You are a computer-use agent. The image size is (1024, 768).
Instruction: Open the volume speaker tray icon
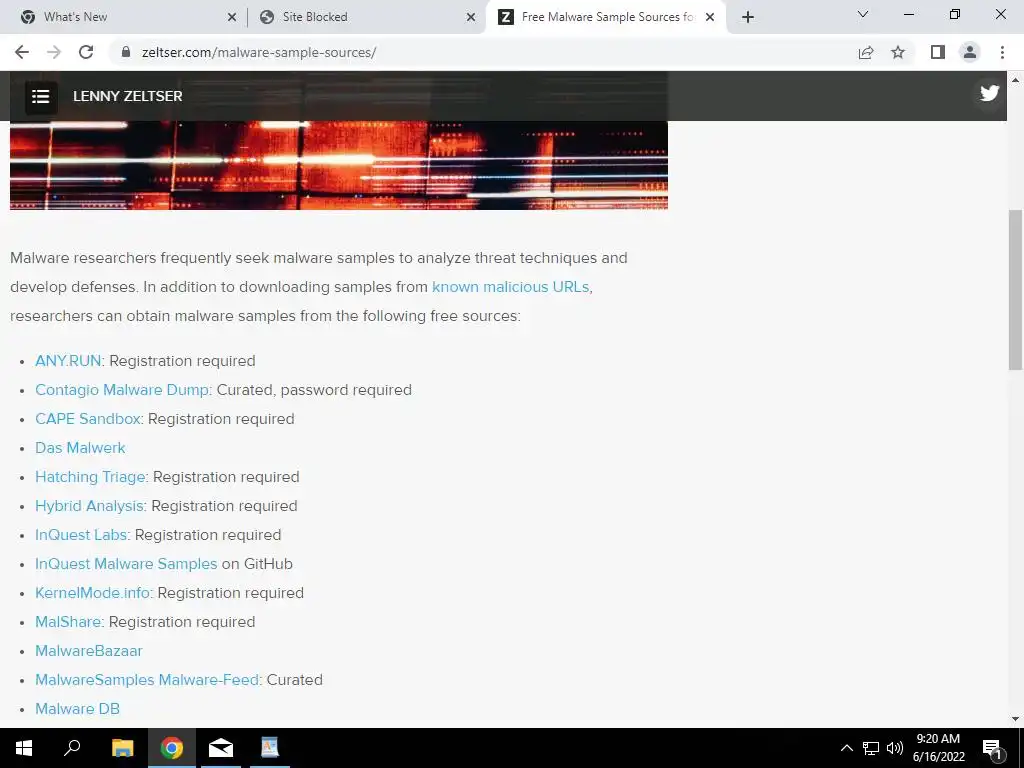(895, 748)
